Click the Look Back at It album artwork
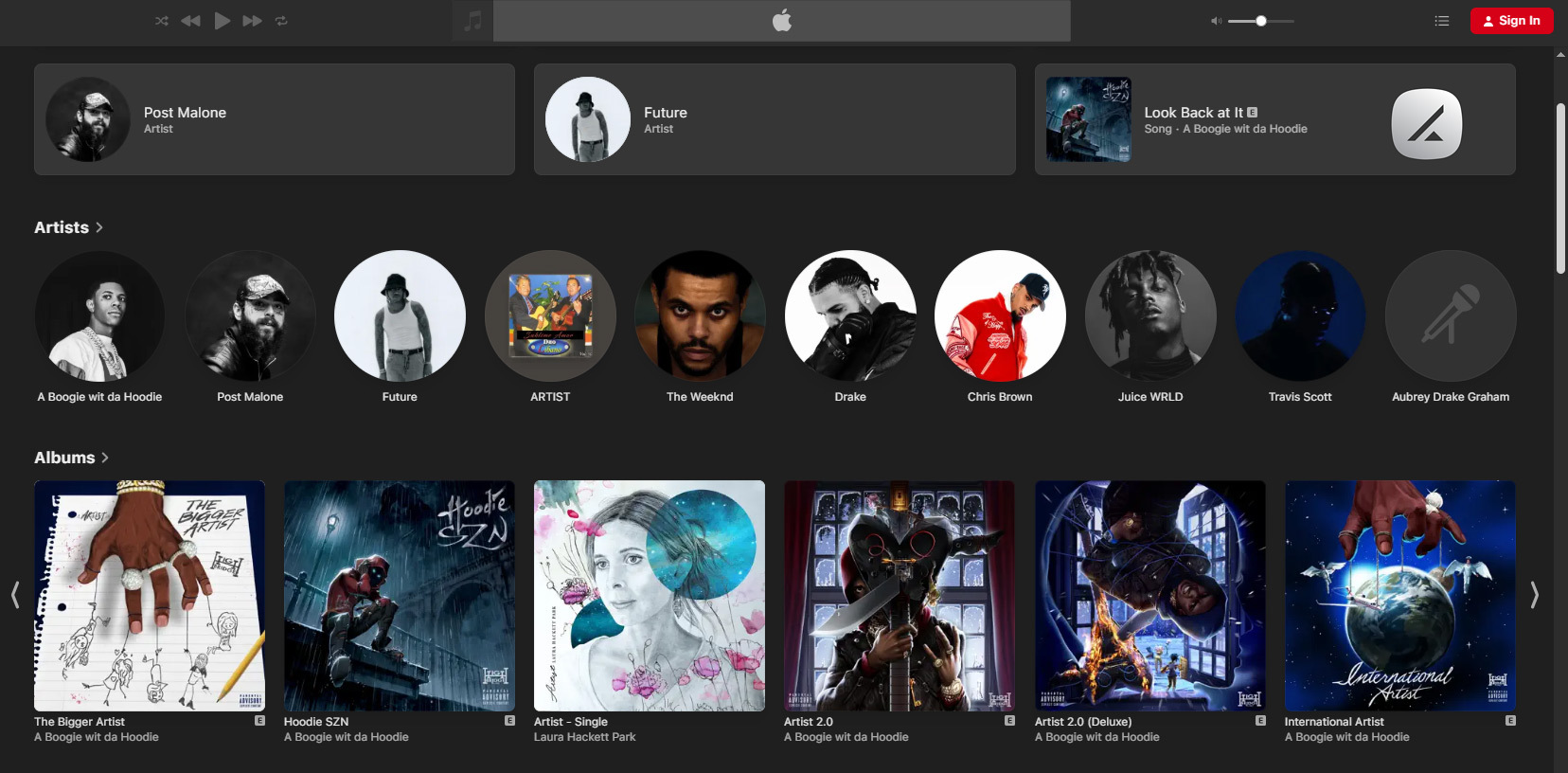This screenshot has height=773, width=1568. [1089, 119]
